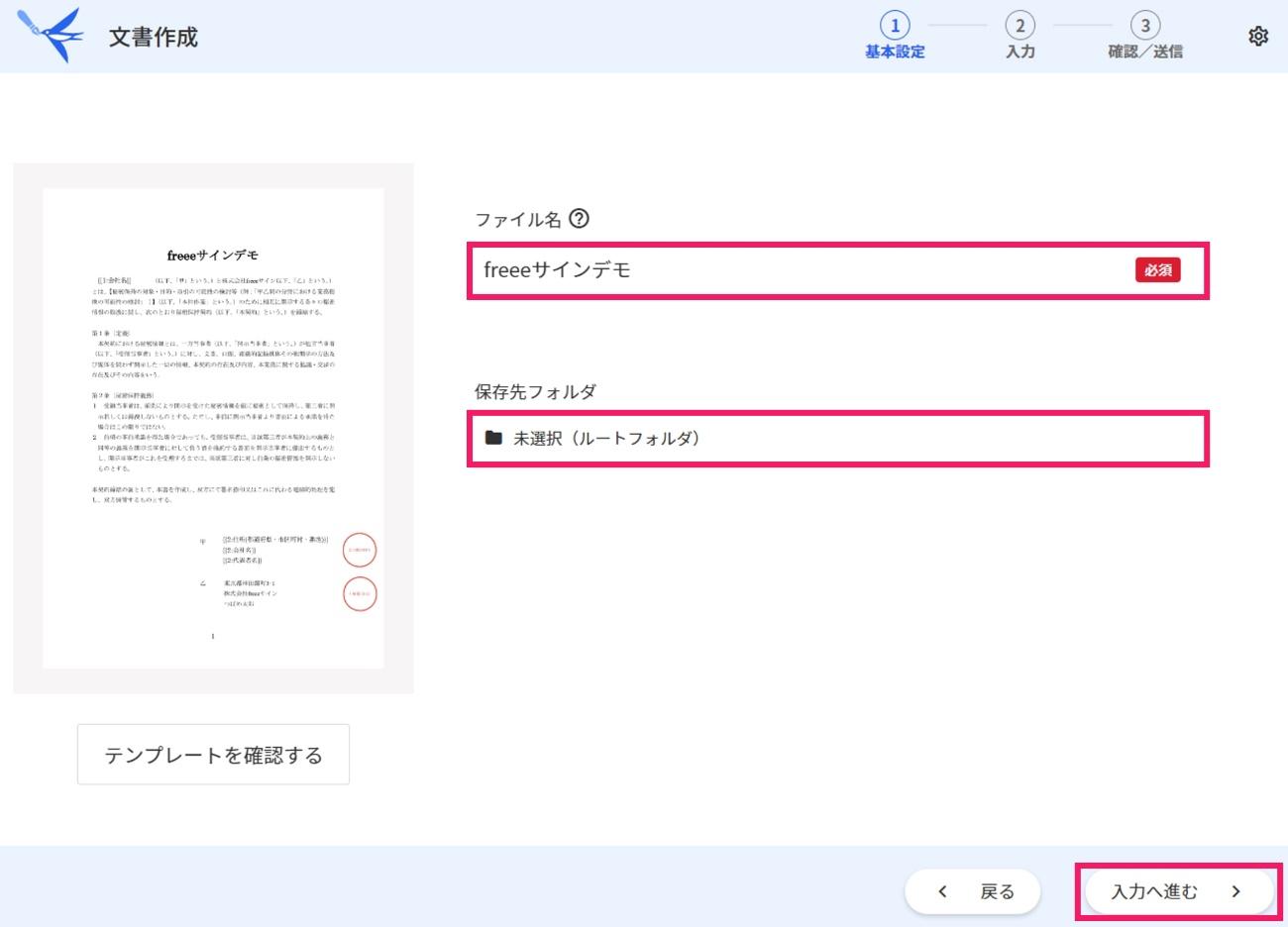Click the 必須 badge in the file name field
The height and width of the screenshot is (927, 1288).
tap(1157, 269)
